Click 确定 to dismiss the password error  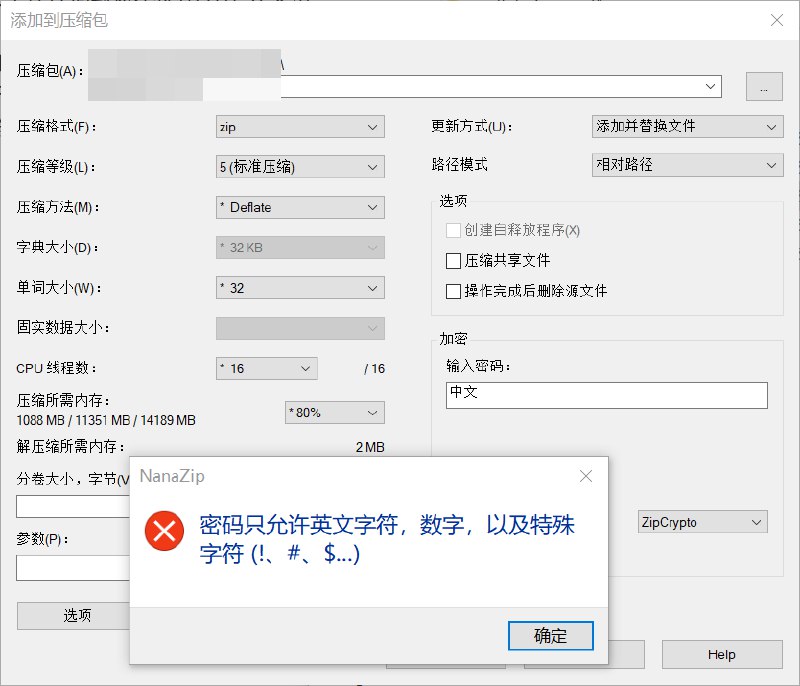coord(551,636)
